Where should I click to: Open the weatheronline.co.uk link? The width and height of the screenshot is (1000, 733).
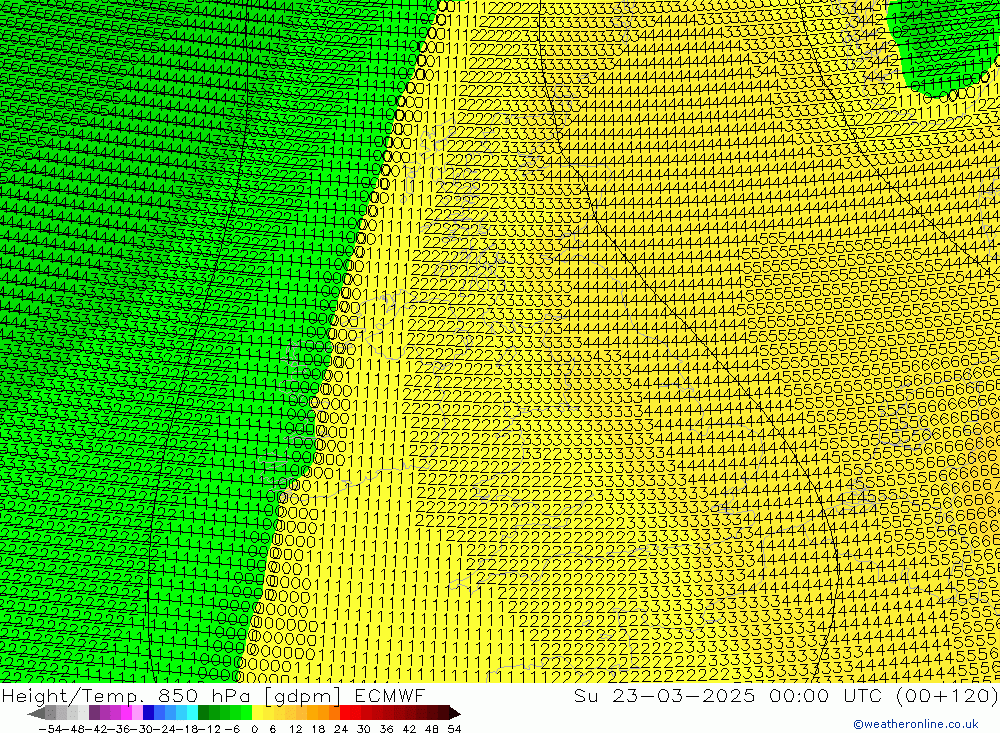coord(915,724)
